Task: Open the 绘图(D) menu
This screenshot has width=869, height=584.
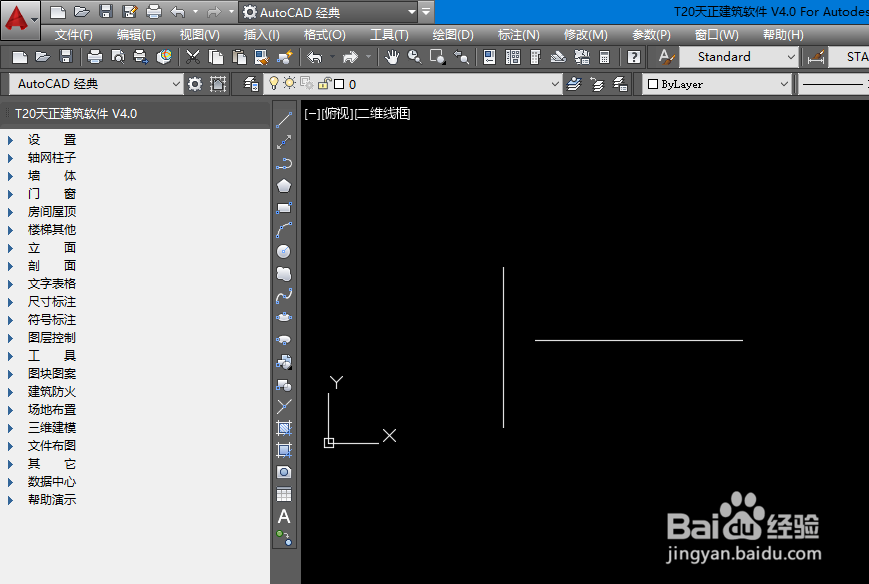Action: click(x=453, y=35)
